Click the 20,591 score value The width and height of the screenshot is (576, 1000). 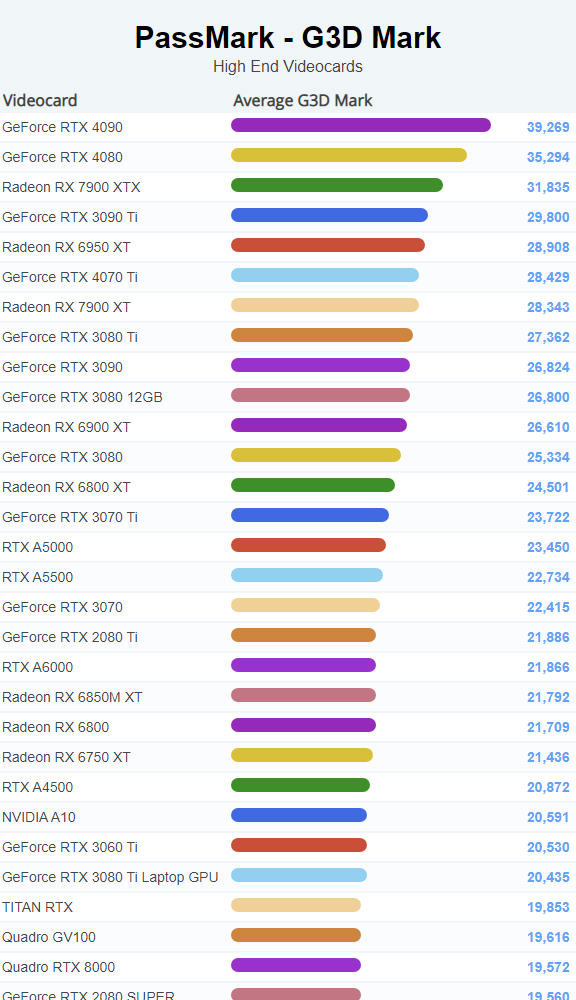548,816
